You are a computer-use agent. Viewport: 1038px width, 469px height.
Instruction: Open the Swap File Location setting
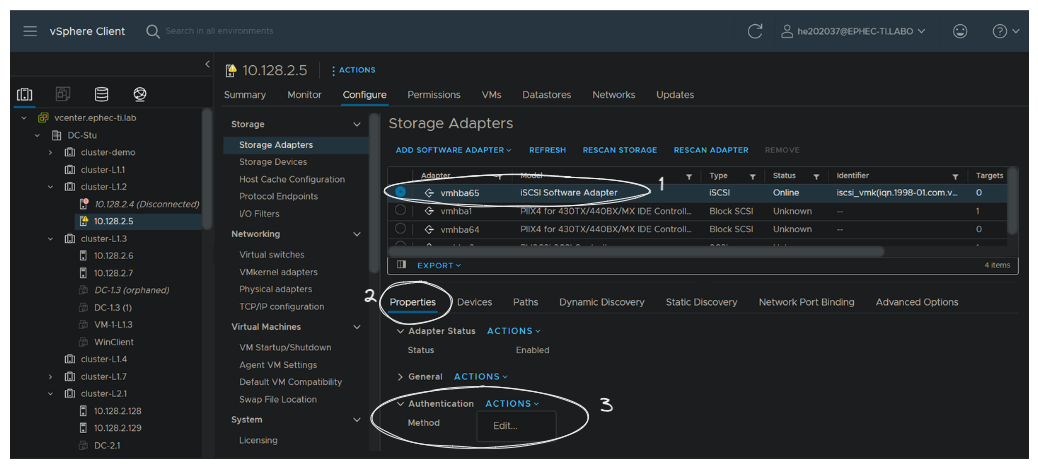pyautogui.click(x=278, y=399)
